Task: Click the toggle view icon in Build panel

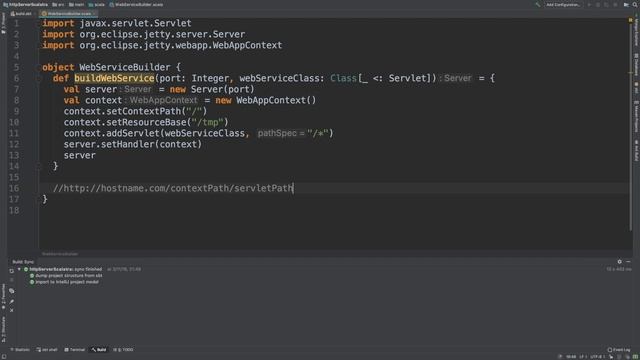Action: pos(11,291)
